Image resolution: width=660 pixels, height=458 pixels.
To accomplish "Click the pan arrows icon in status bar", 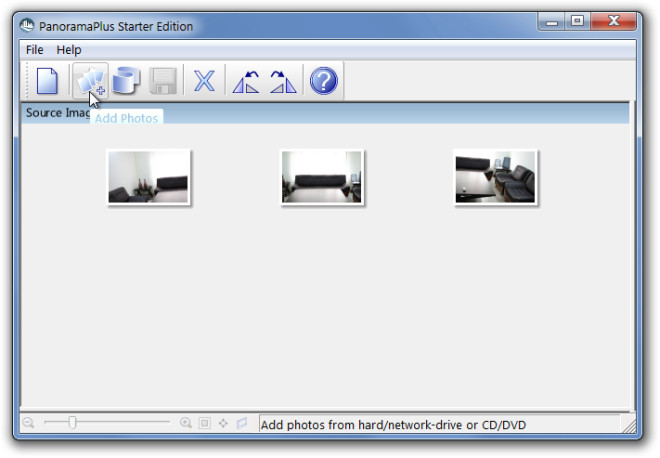I will coord(223,423).
